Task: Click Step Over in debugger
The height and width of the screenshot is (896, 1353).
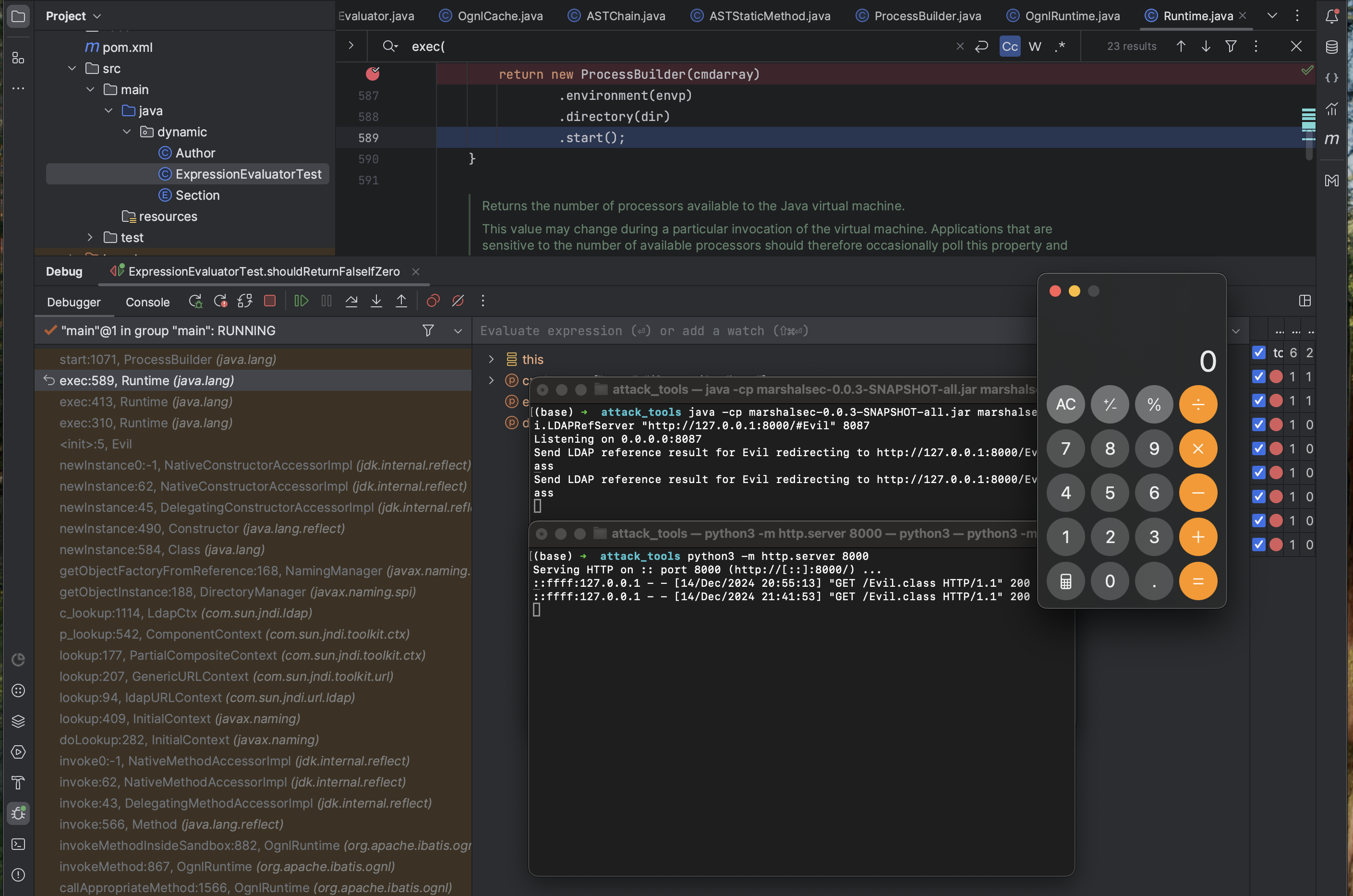Action: pyautogui.click(x=351, y=301)
